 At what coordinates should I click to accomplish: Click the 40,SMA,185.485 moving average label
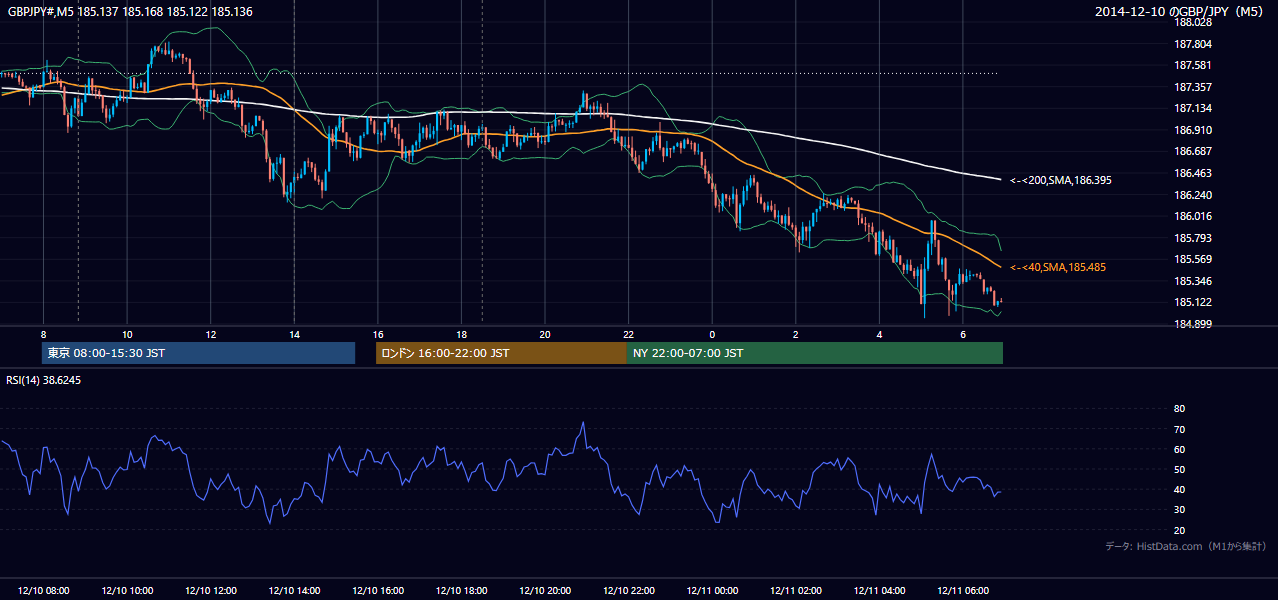[x=1058, y=268]
